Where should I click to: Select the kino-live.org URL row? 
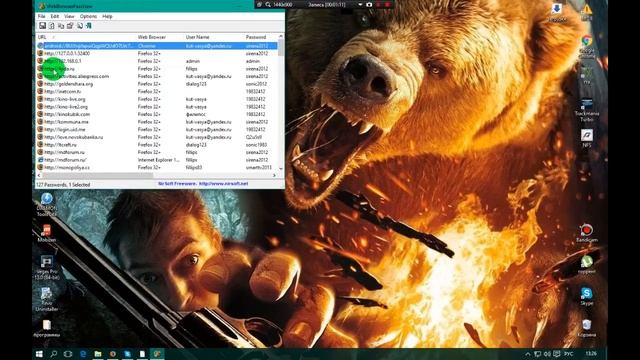(157, 99)
